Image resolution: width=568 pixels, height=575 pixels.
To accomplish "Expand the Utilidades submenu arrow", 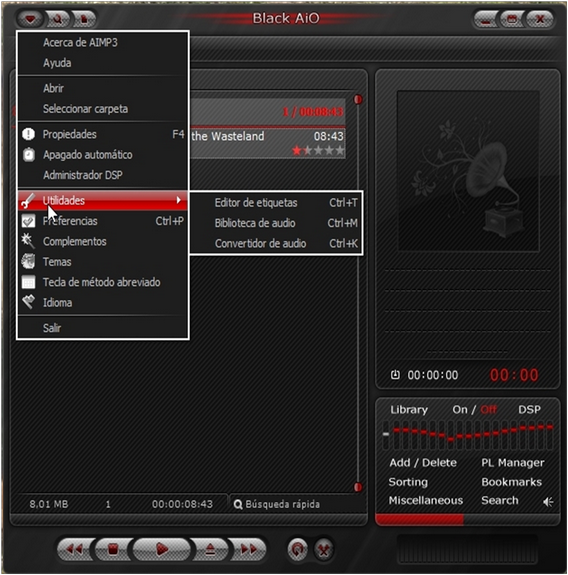I will pyautogui.click(x=179, y=200).
